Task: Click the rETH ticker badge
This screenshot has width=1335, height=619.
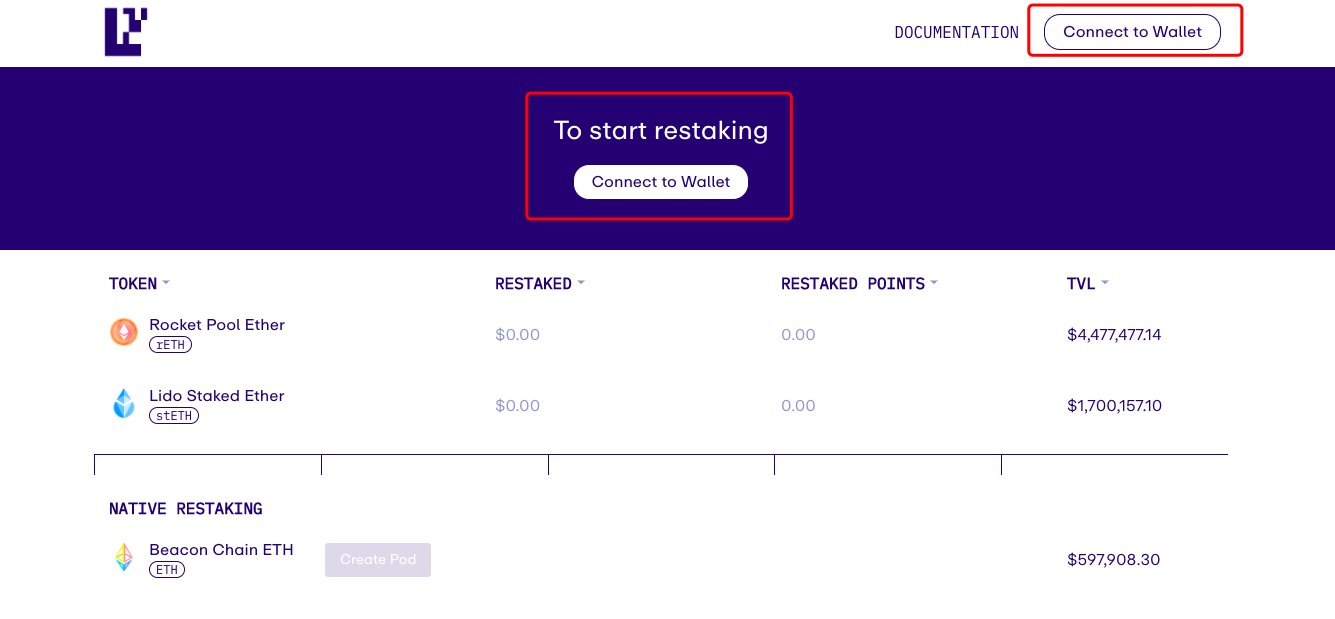Action: [x=170, y=345]
